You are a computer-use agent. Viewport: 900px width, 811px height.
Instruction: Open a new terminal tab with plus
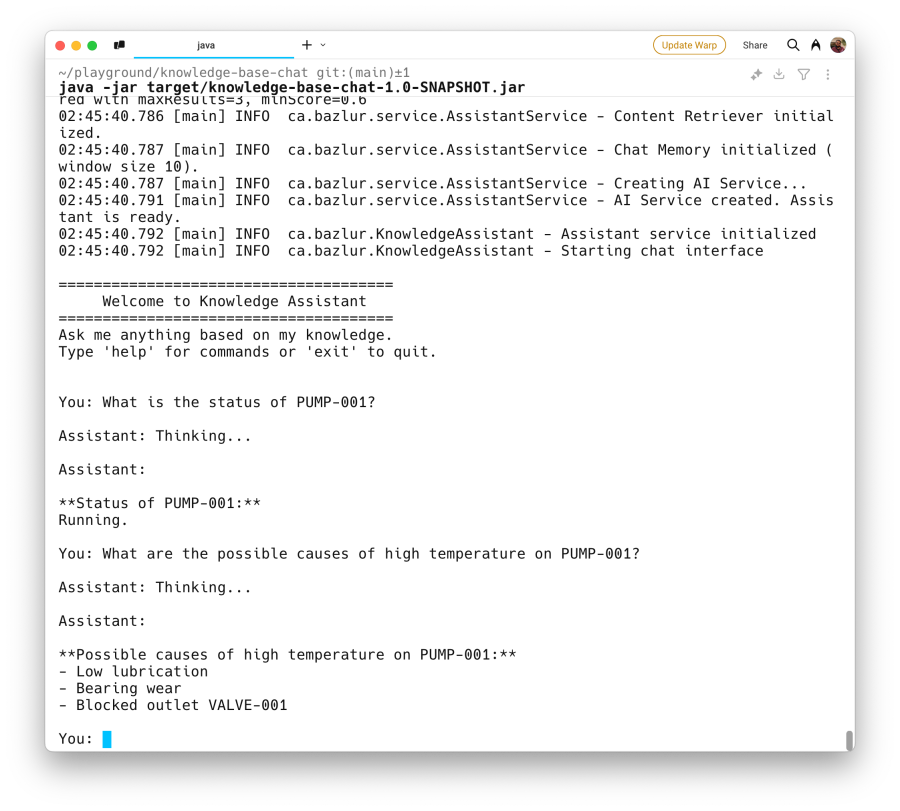coord(307,45)
